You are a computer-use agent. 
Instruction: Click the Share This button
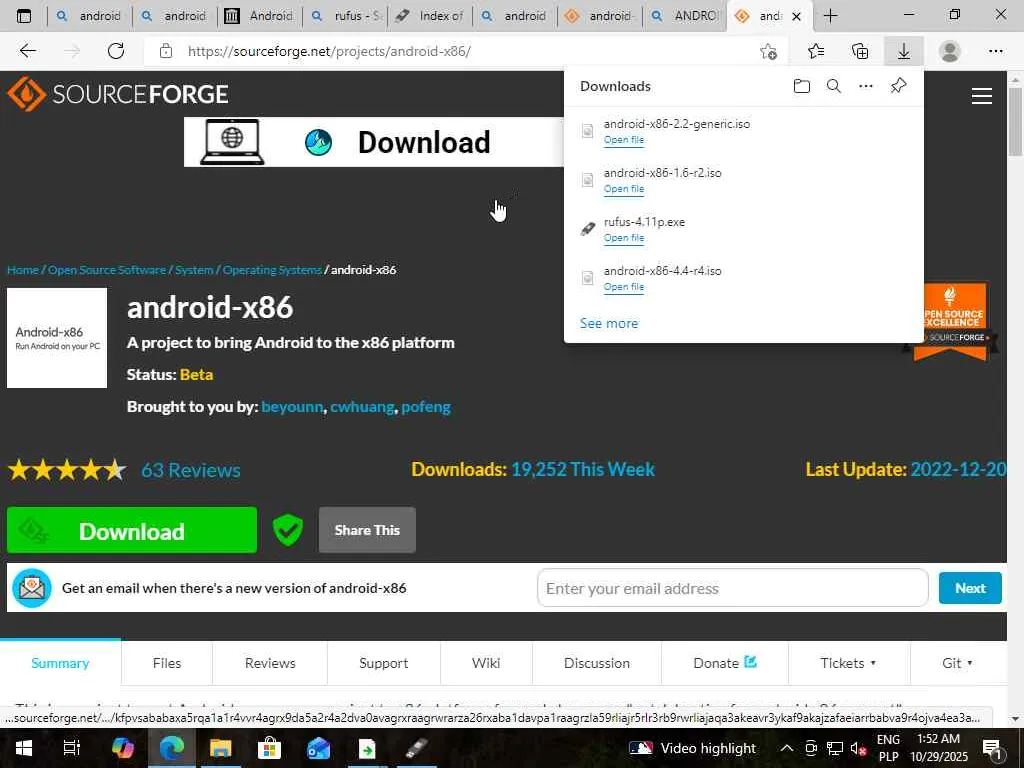click(x=367, y=530)
